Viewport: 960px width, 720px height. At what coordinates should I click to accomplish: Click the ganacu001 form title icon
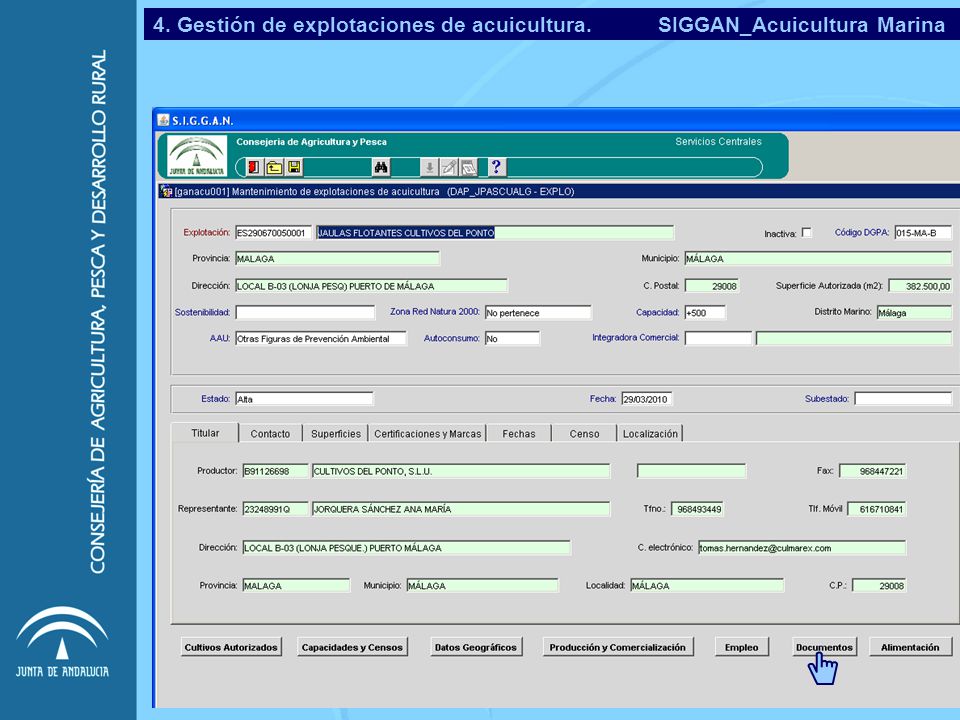(x=166, y=191)
